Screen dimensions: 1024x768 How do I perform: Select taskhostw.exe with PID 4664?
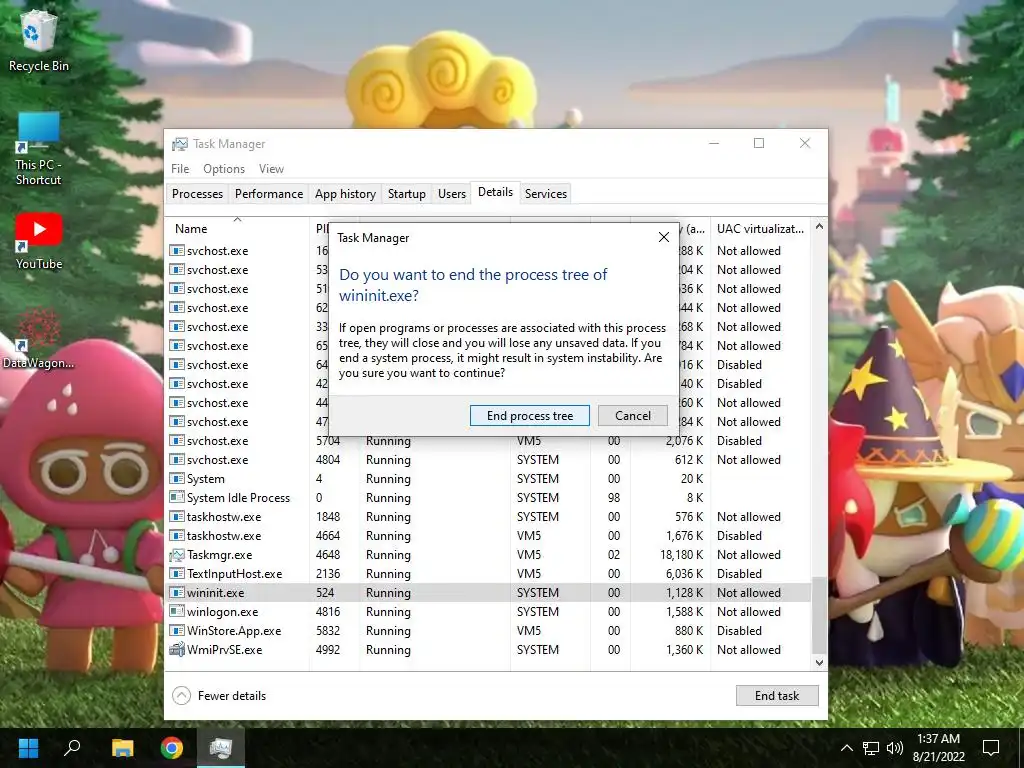pos(488,536)
